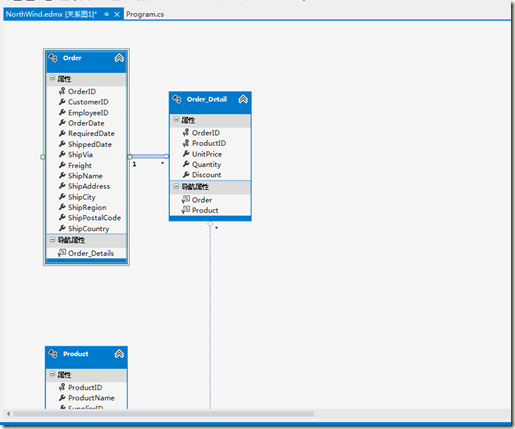Select ShipName property in Order

(85, 176)
